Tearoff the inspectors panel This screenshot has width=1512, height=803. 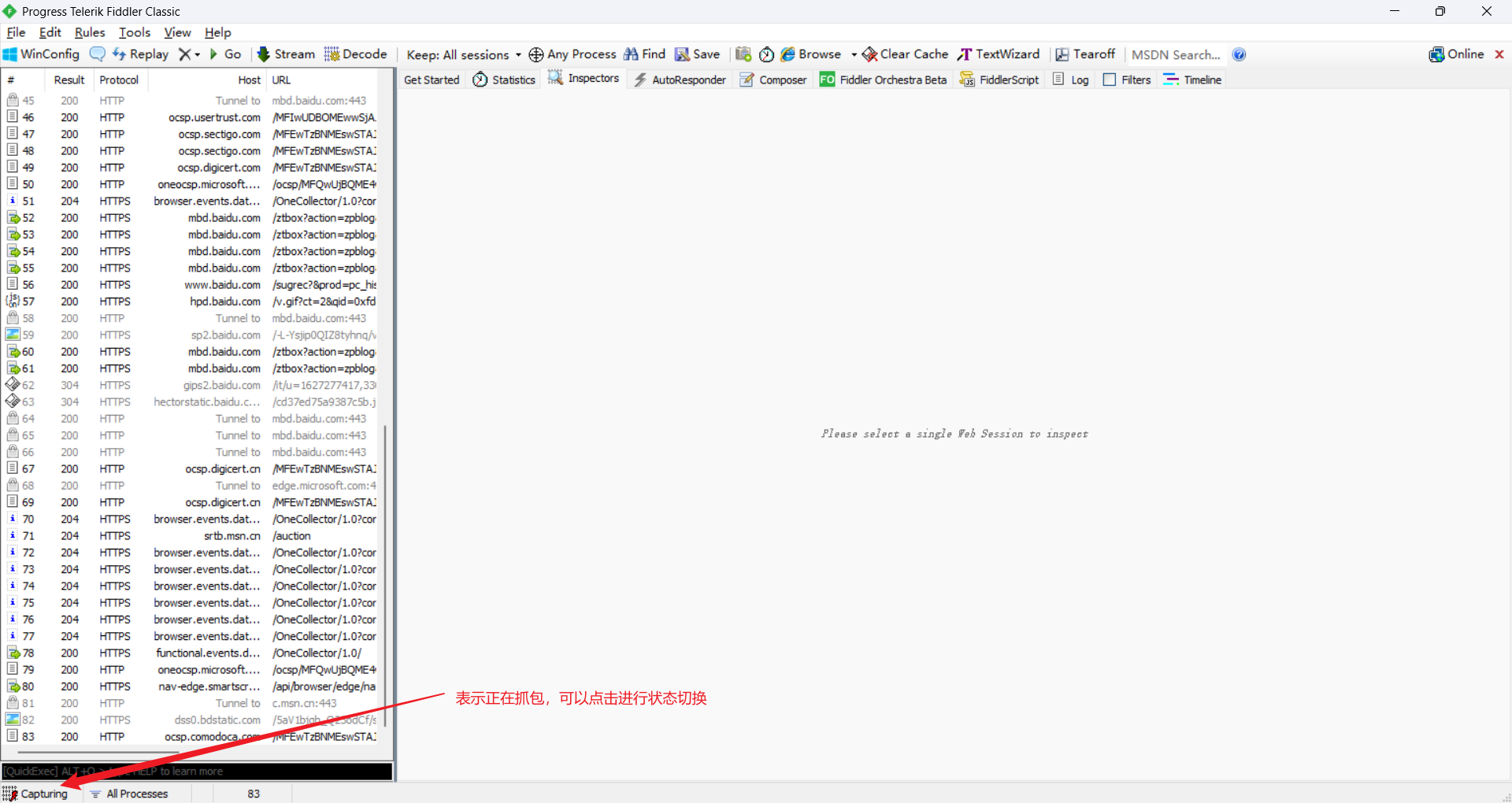(1085, 54)
